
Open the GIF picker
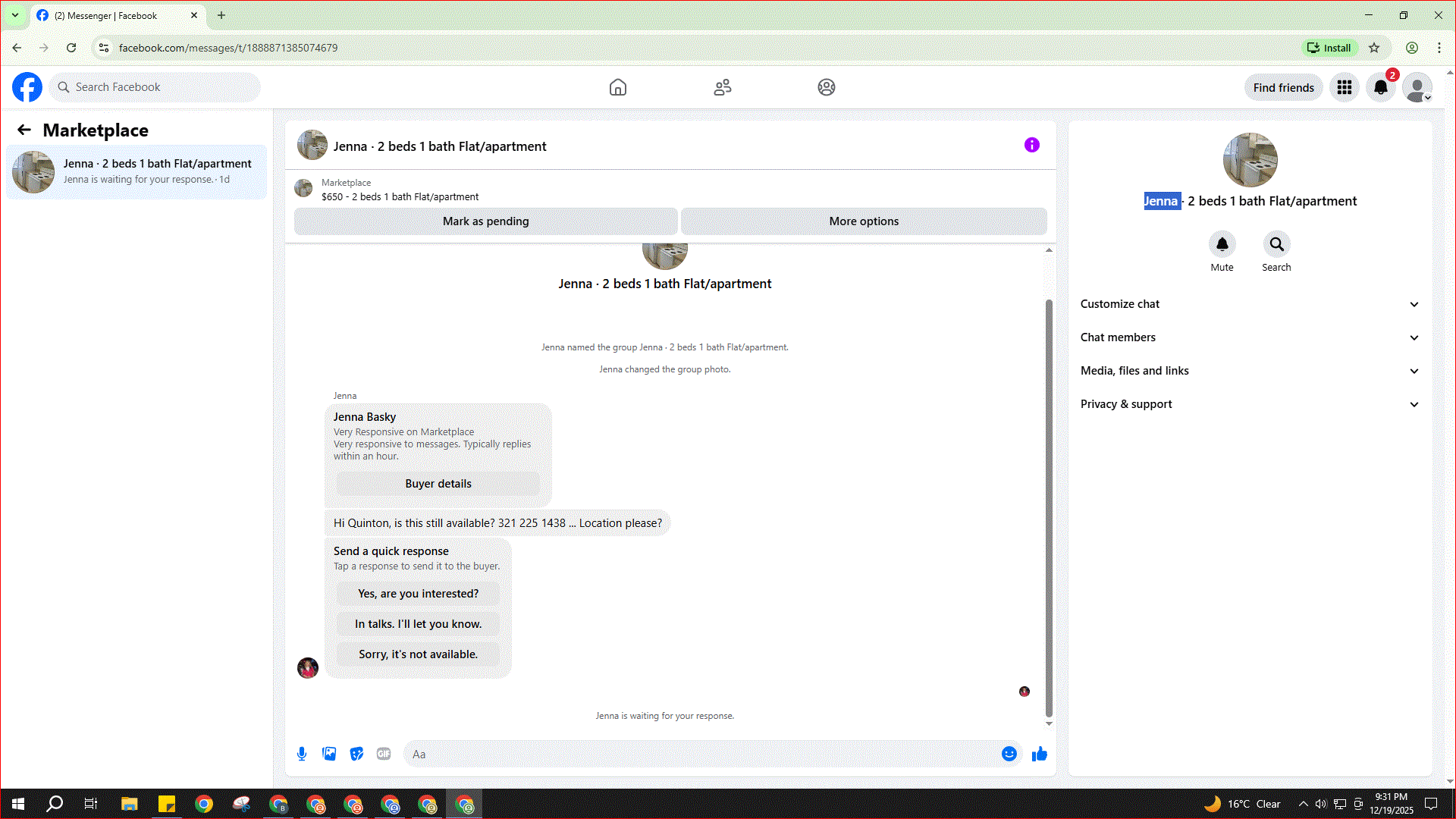[384, 754]
